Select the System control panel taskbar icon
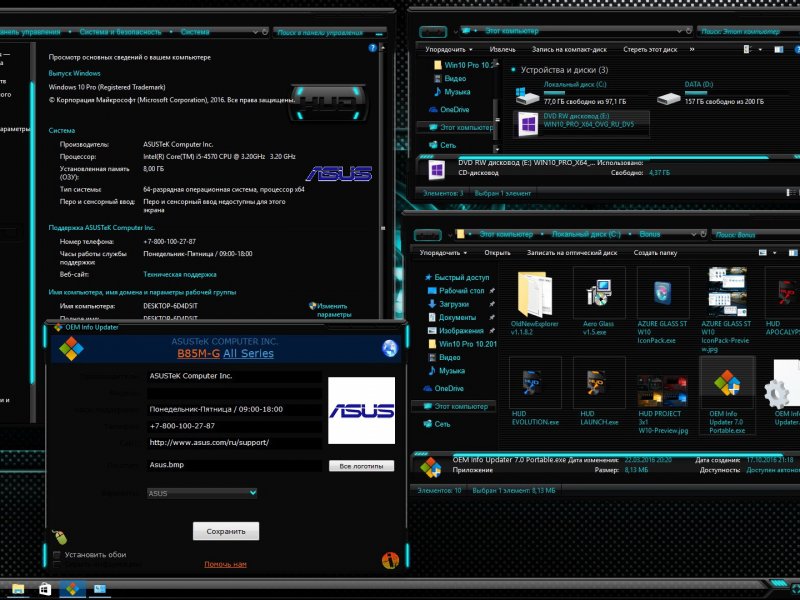This screenshot has height=600, width=800. click(x=99, y=589)
